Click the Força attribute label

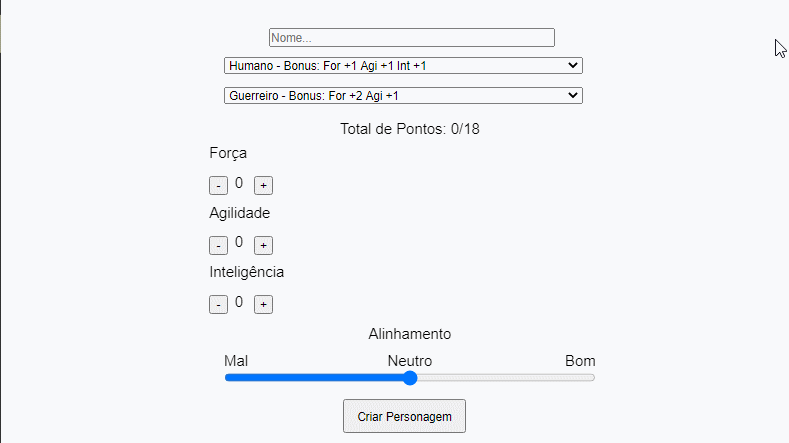coord(228,153)
